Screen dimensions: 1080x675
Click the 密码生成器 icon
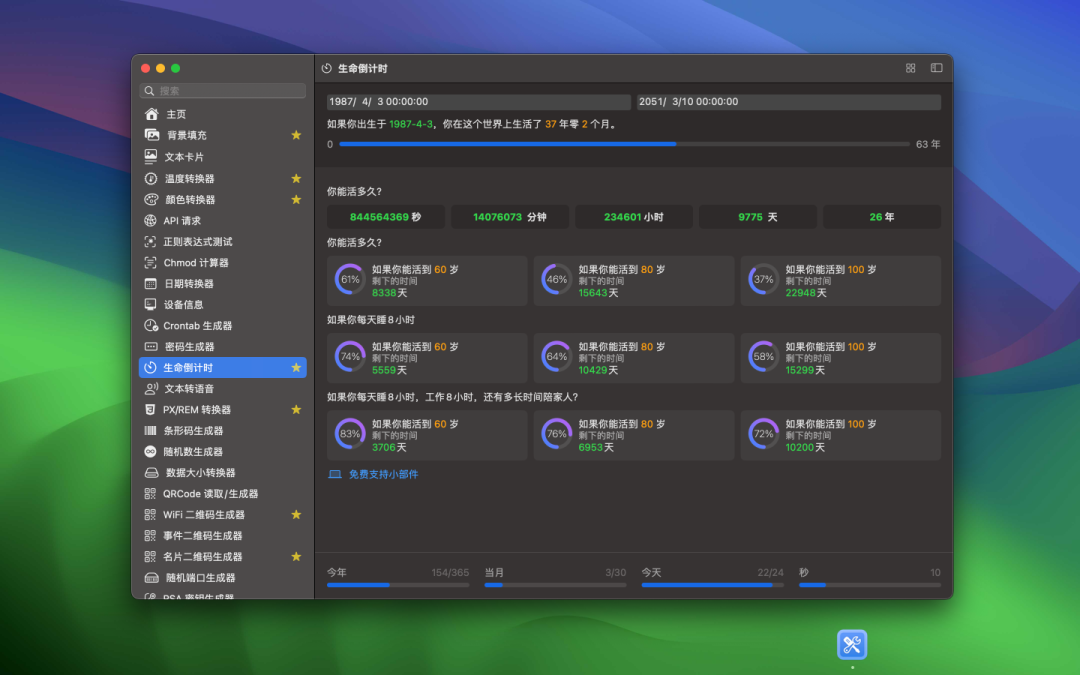click(151, 346)
